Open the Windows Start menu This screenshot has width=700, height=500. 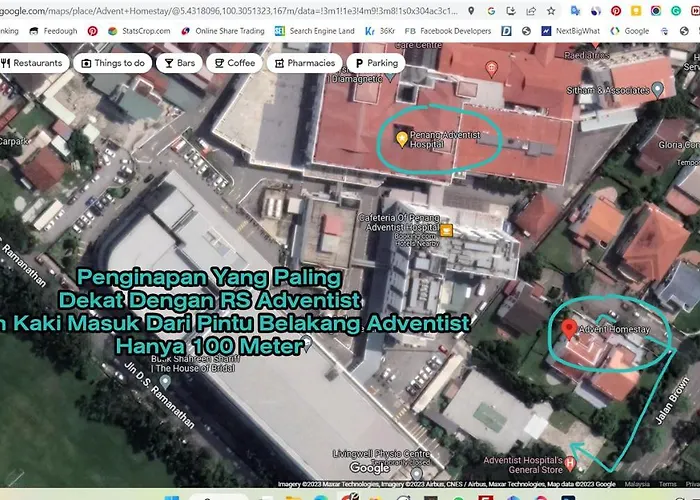coord(171,496)
